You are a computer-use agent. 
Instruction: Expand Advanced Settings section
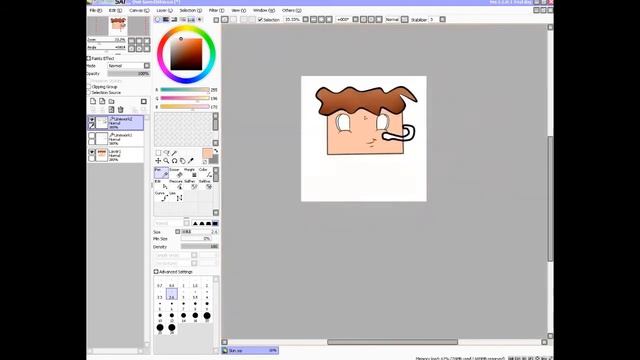pos(156,271)
